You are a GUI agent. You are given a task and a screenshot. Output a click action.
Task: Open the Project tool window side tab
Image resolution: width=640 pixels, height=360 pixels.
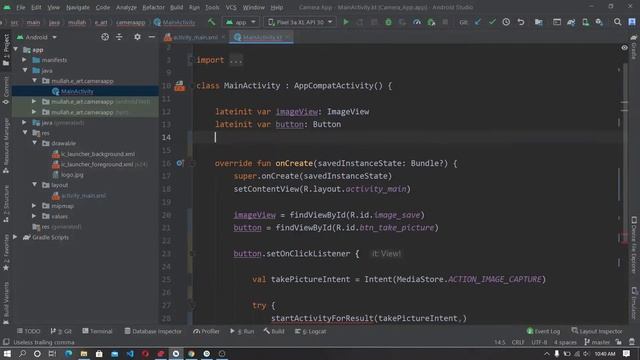pos(6,49)
